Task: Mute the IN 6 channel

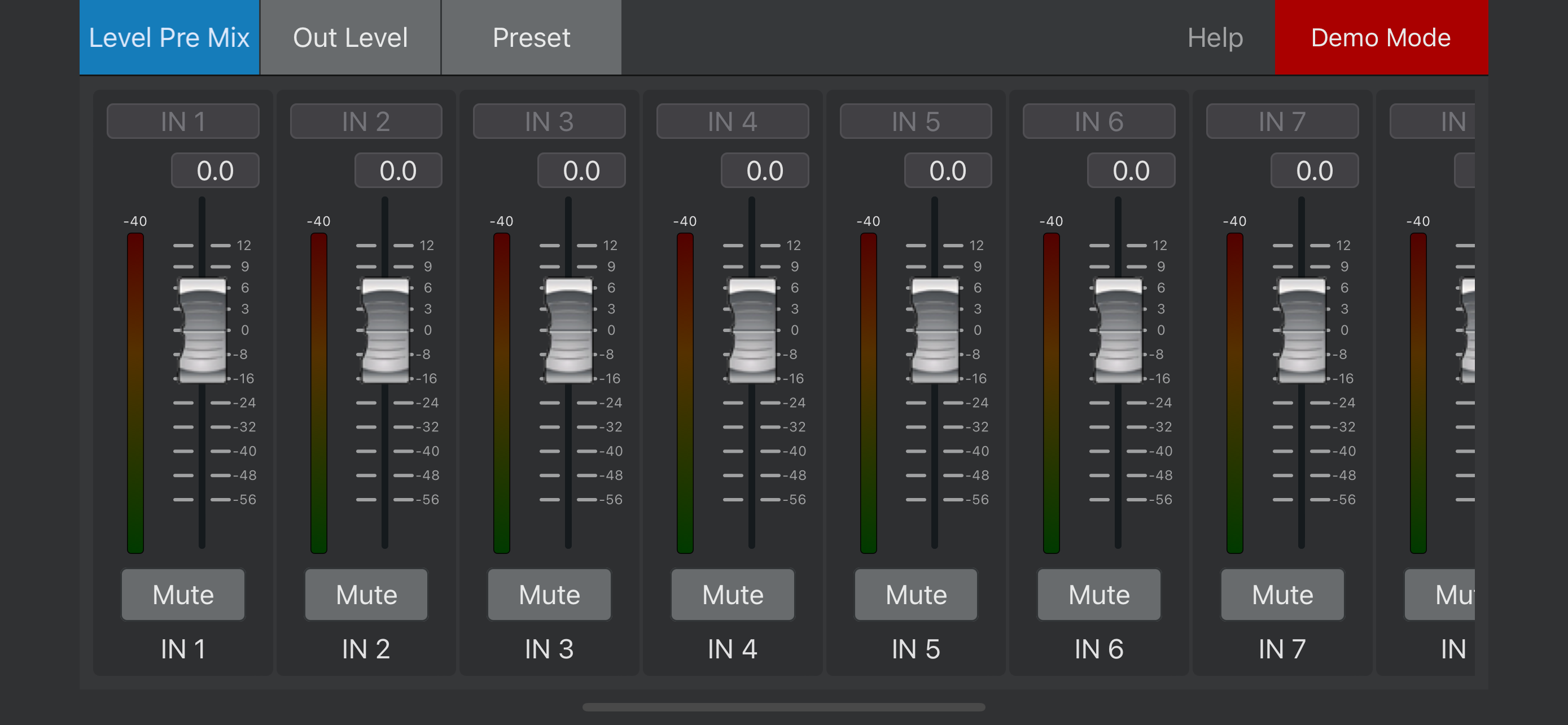Action: click(1100, 595)
